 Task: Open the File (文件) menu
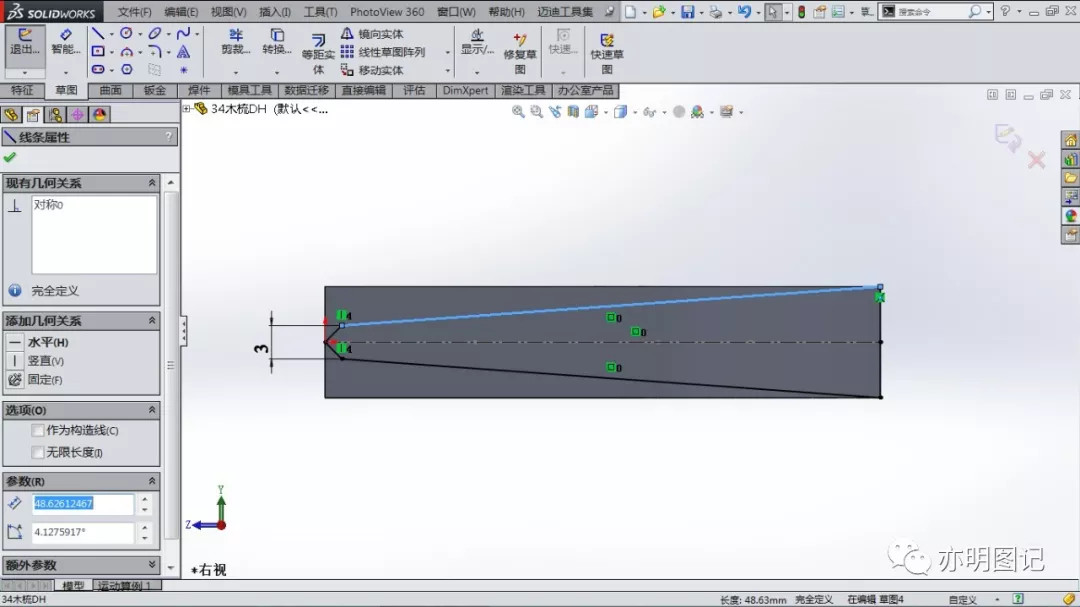pyautogui.click(x=134, y=12)
